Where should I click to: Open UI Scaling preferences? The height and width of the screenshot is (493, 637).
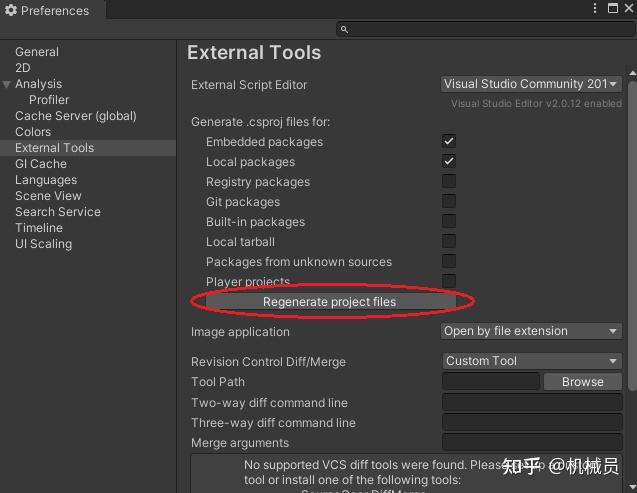coord(44,244)
